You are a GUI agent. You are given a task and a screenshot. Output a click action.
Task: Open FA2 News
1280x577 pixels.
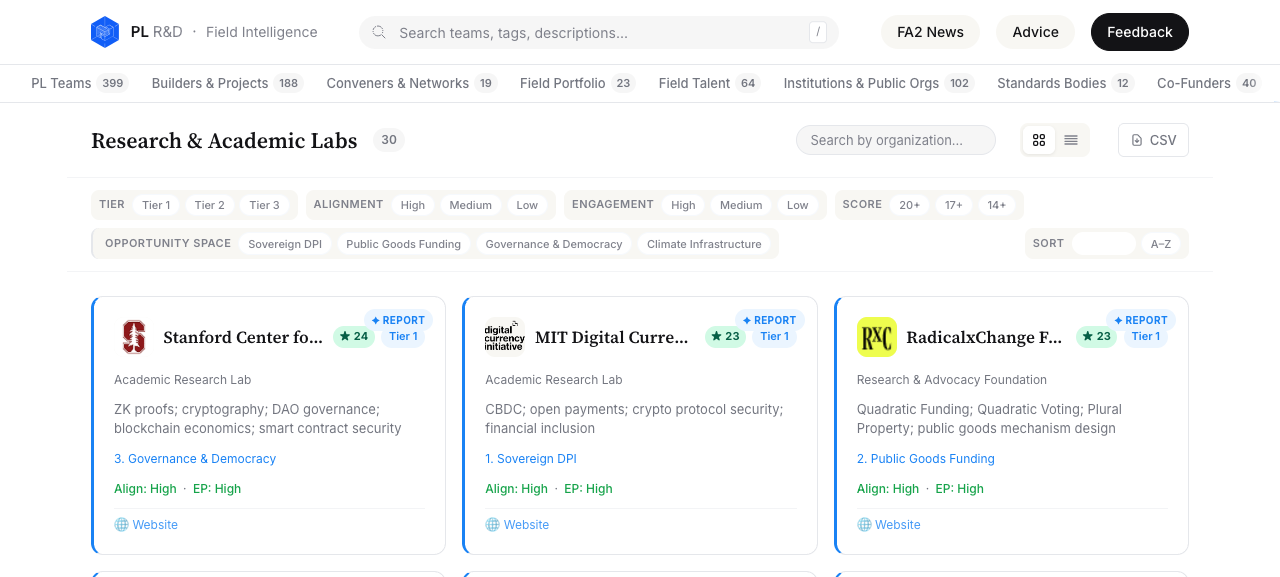tap(930, 32)
